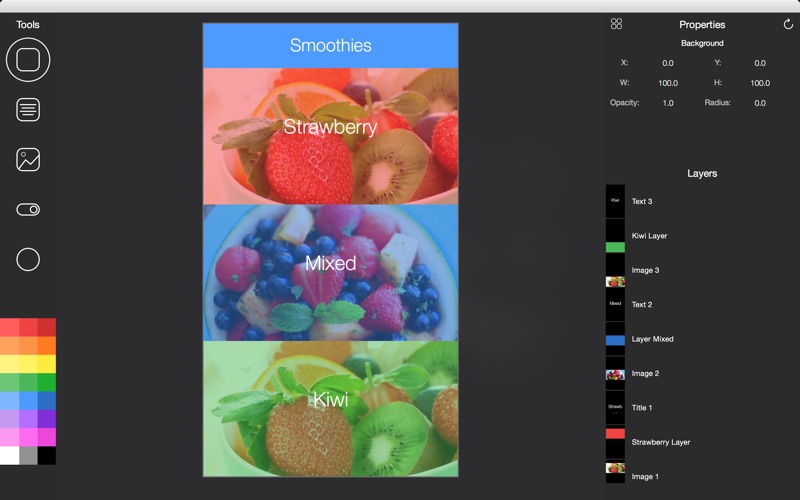The image size is (800, 500).
Task: Select the Layer Mixed entry
Action: click(x=652, y=339)
